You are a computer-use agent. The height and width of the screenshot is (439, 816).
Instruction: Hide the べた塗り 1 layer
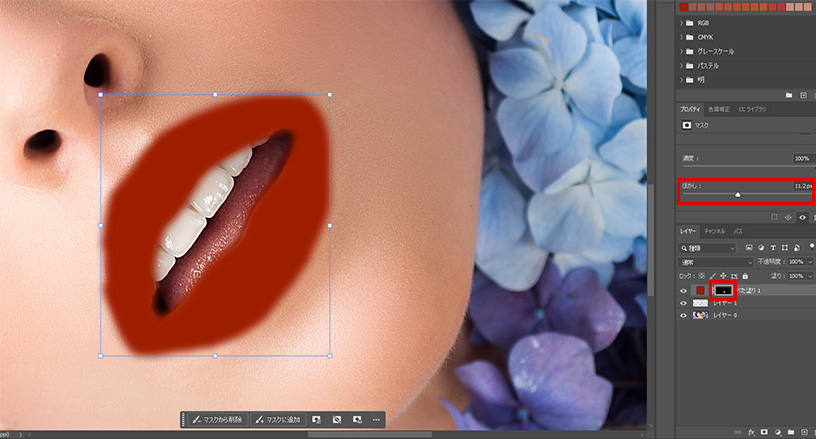pos(684,289)
